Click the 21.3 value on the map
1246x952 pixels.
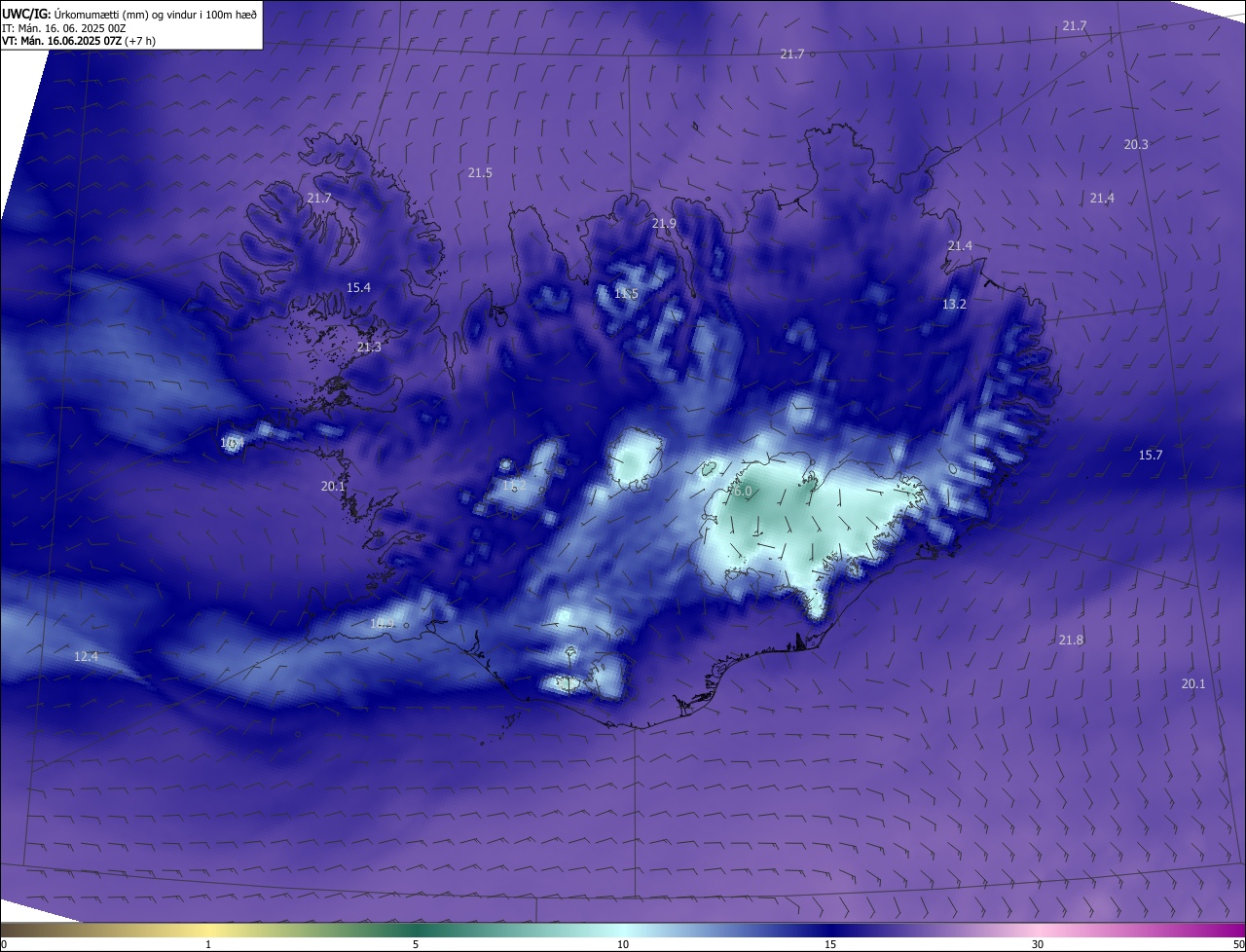[x=369, y=347]
